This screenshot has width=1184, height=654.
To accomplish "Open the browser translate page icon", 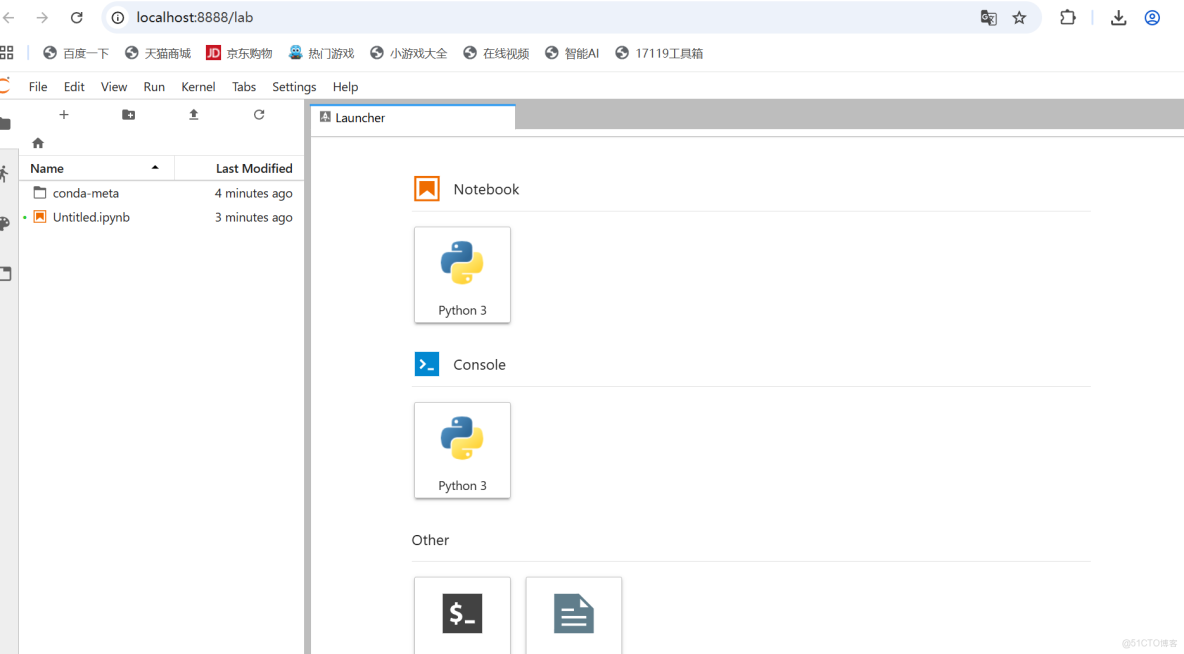I will [988, 17].
